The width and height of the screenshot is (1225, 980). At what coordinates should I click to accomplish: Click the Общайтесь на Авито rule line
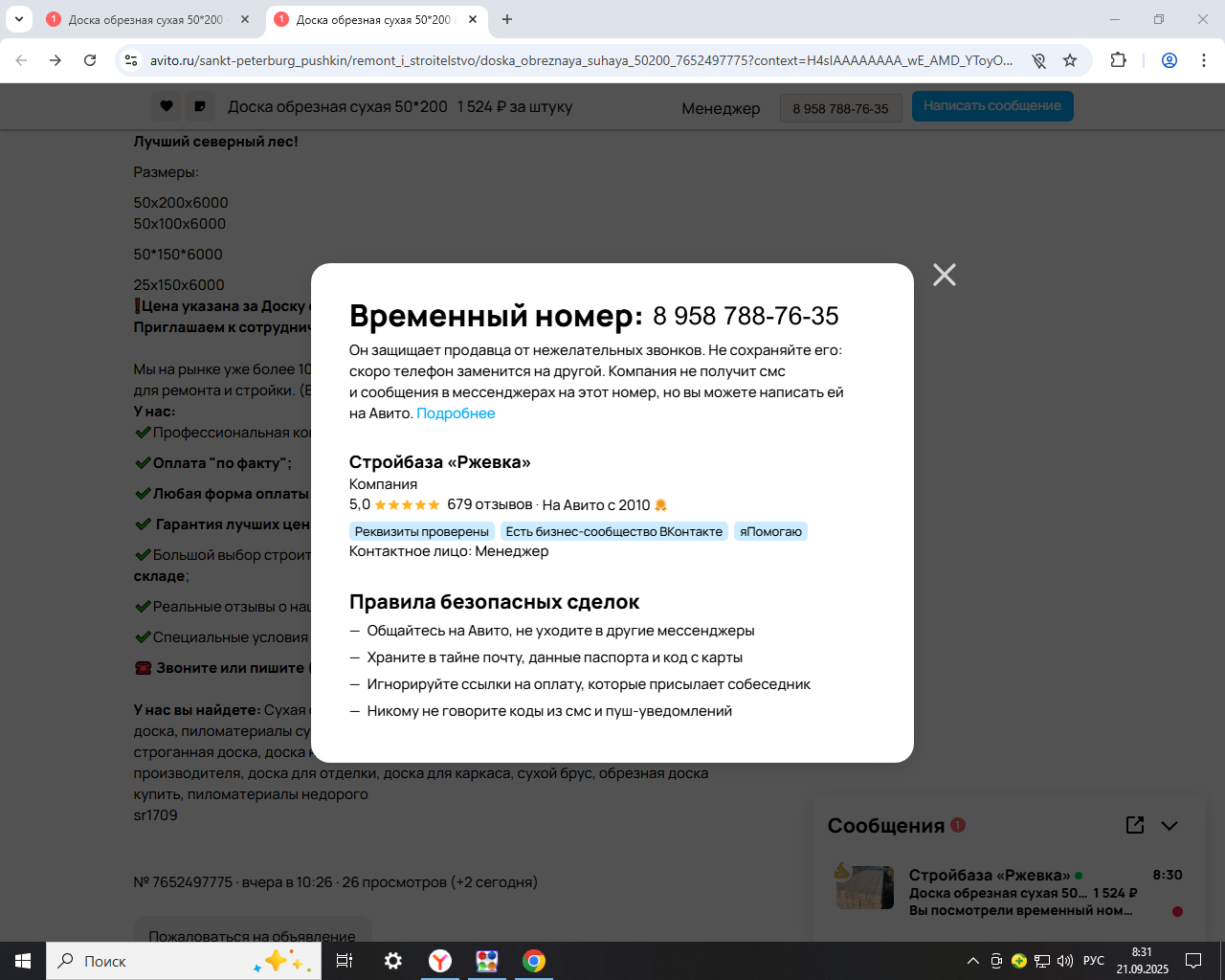pos(561,631)
